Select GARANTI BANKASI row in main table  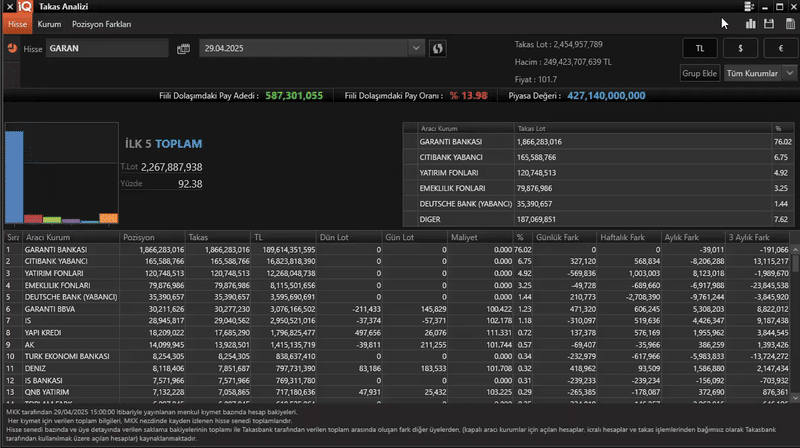pyautogui.click(x=398, y=250)
